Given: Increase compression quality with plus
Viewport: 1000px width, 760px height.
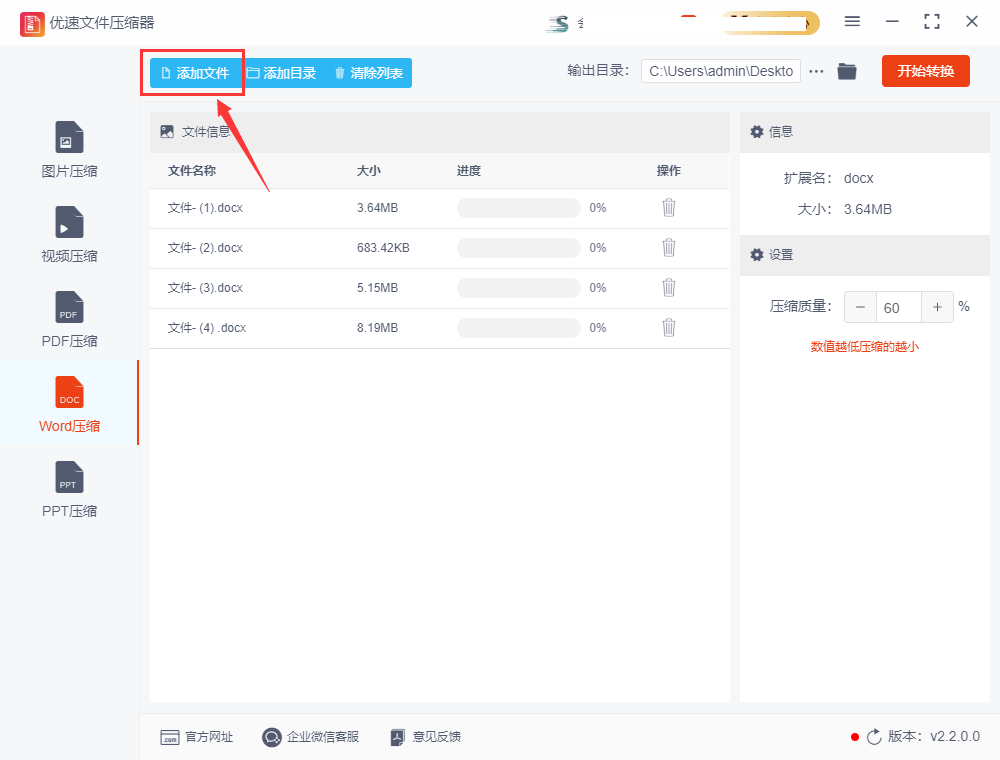Looking at the screenshot, I should click(x=937, y=307).
